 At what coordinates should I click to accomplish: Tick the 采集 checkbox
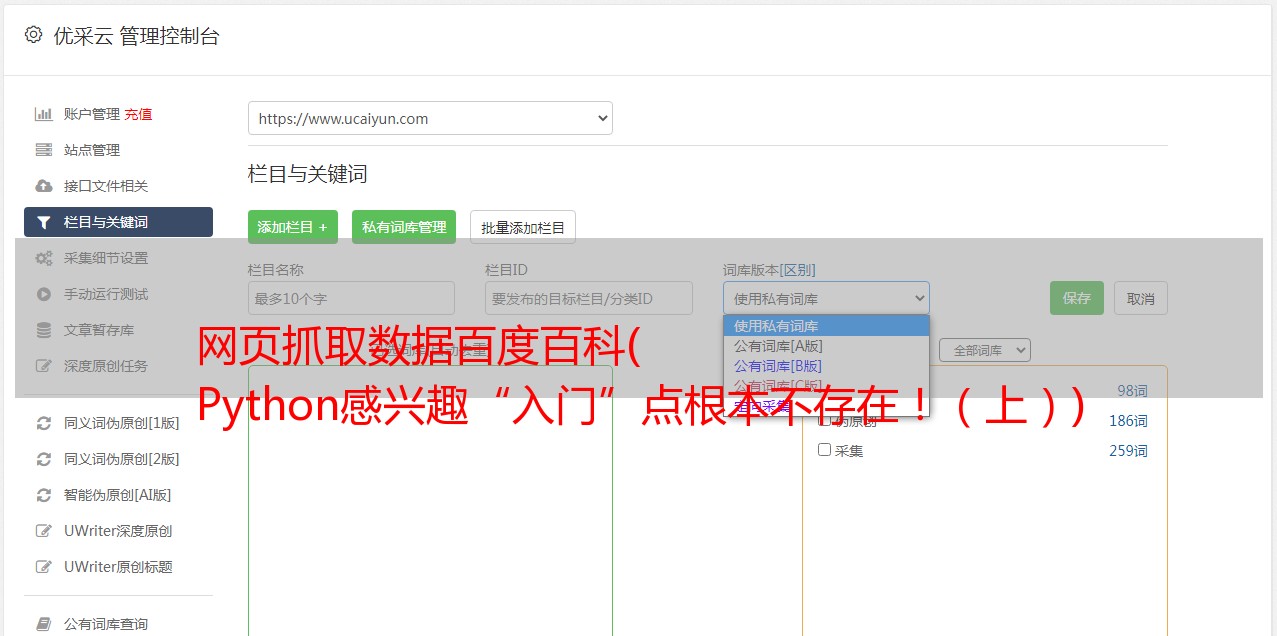825,450
